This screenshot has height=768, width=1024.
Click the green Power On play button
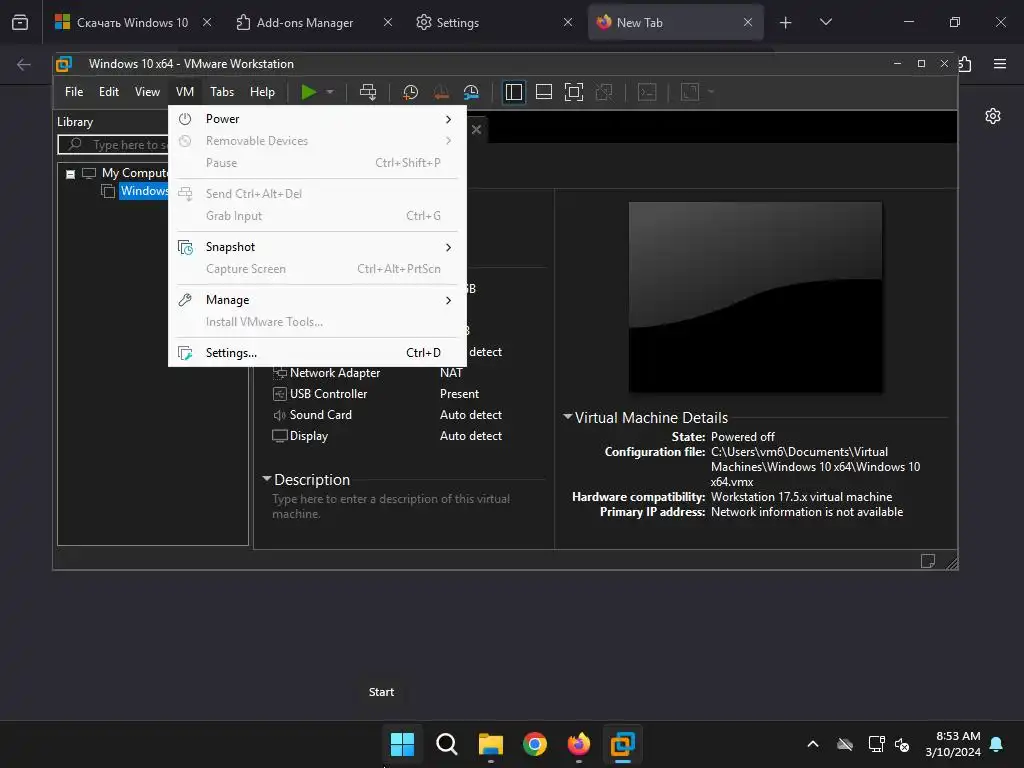tap(309, 92)
